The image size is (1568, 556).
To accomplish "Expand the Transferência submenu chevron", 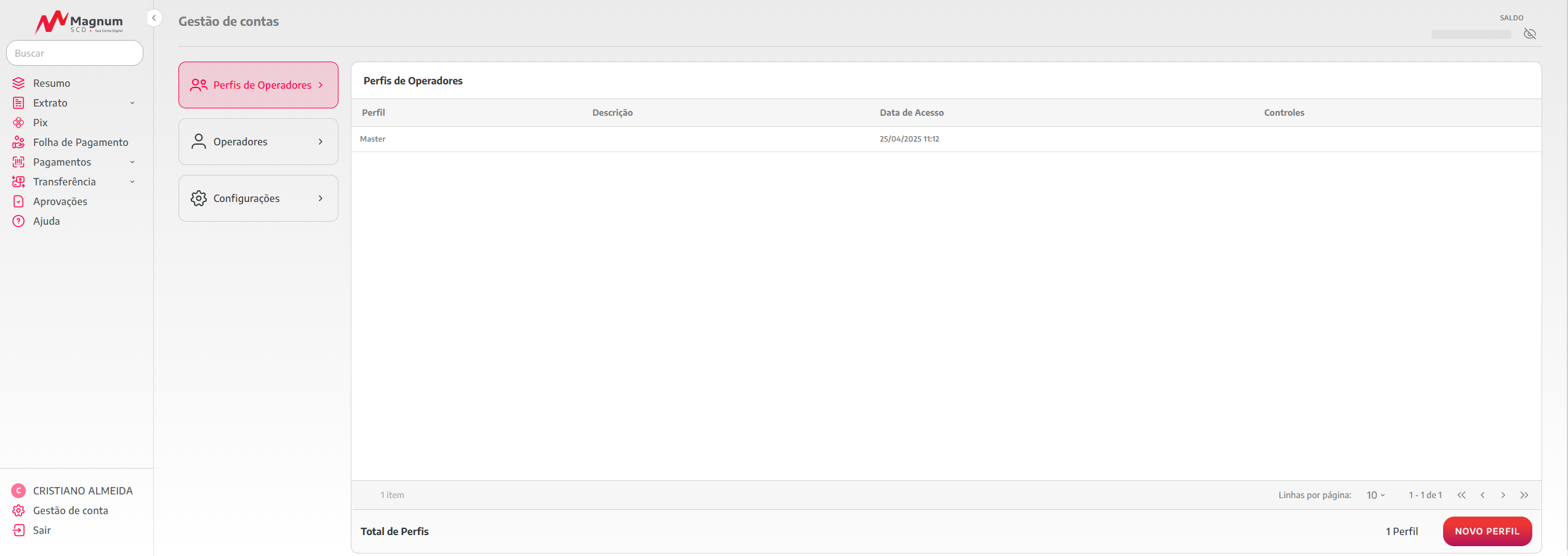I will pos(132,182).
